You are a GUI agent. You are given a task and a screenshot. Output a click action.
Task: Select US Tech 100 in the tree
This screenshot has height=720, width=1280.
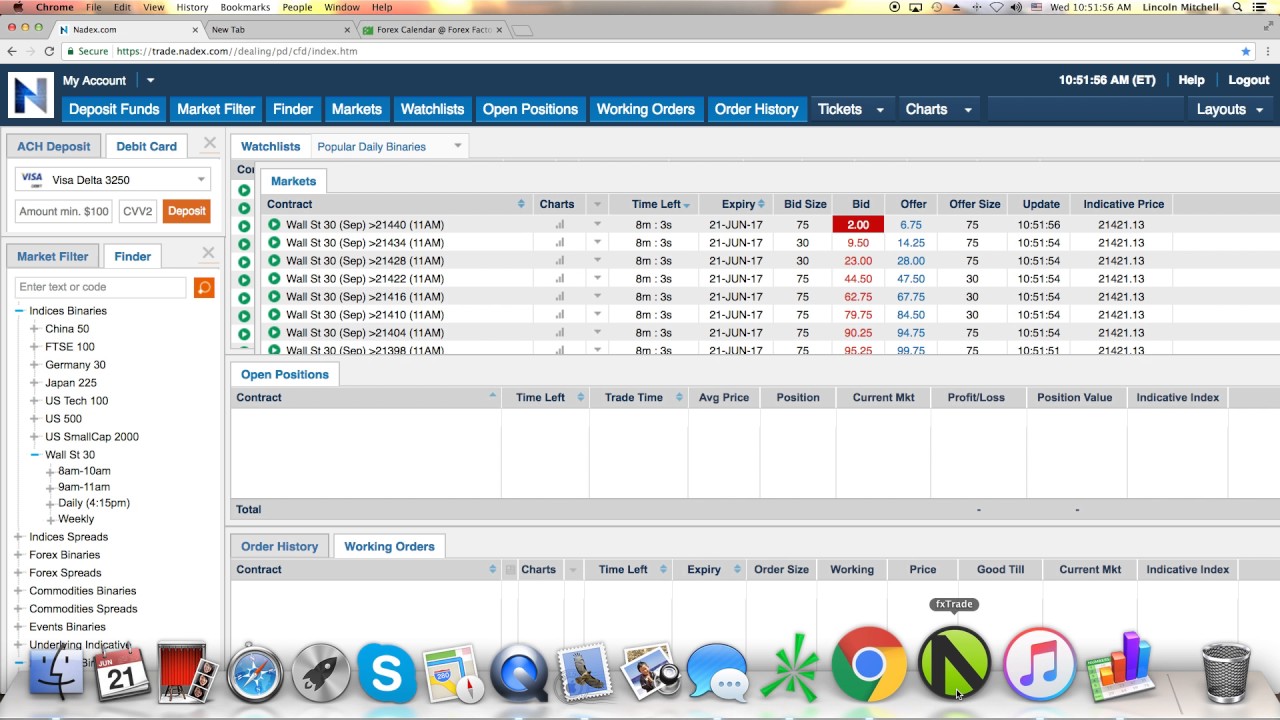77,401
